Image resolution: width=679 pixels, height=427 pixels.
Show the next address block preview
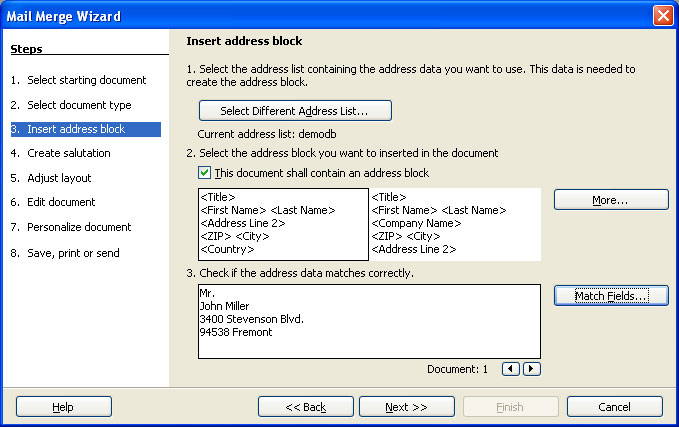[x=531, y=369]
